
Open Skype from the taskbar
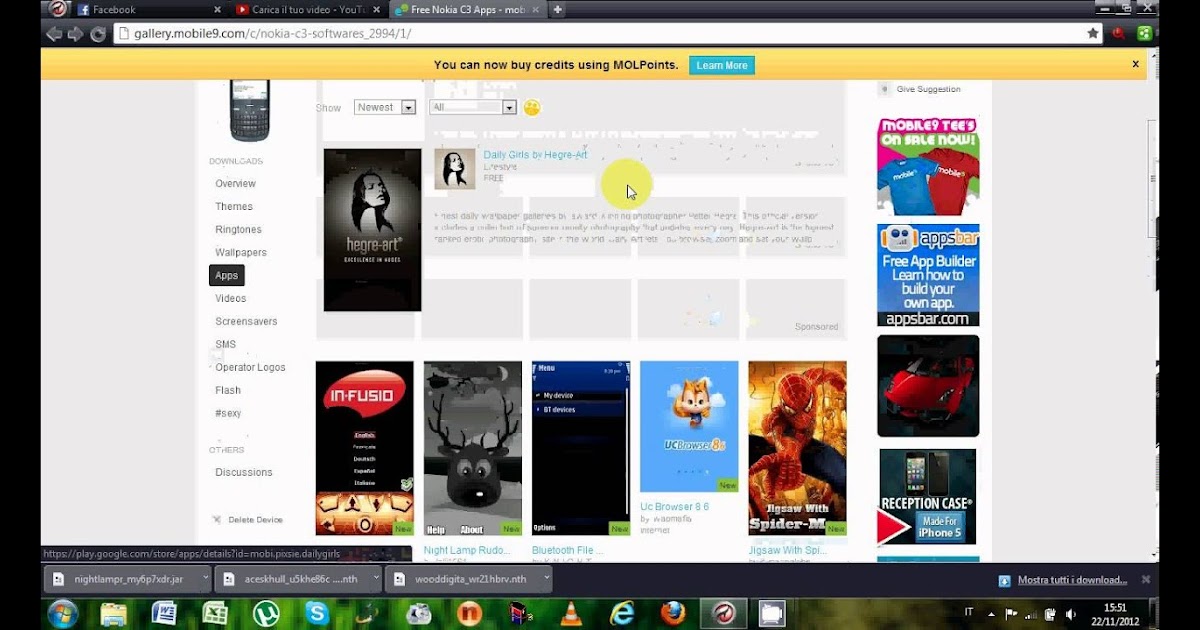tap(317, 613)
